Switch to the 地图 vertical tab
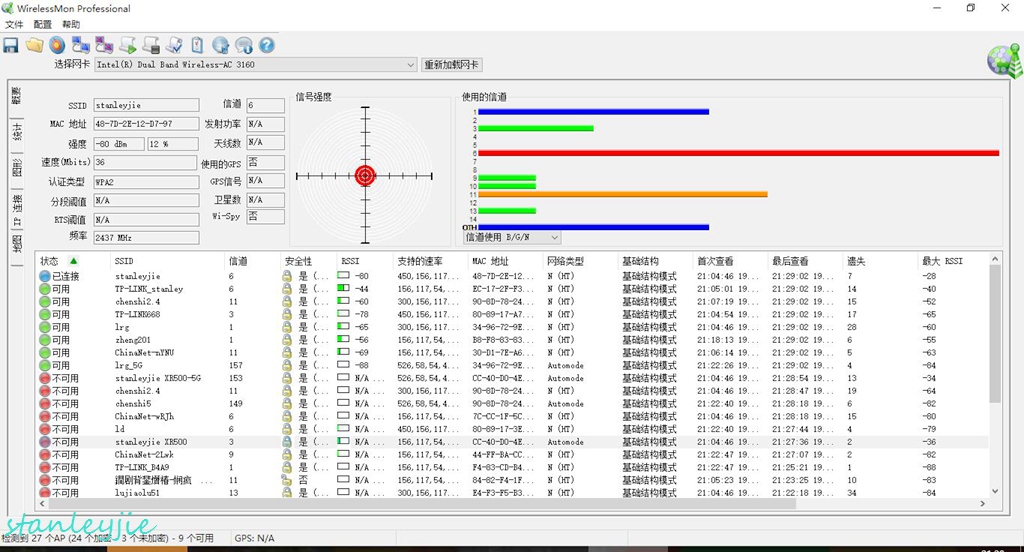Image resolution: width=1024 pixels, height=552 pixels. click(x=16, y=244)
